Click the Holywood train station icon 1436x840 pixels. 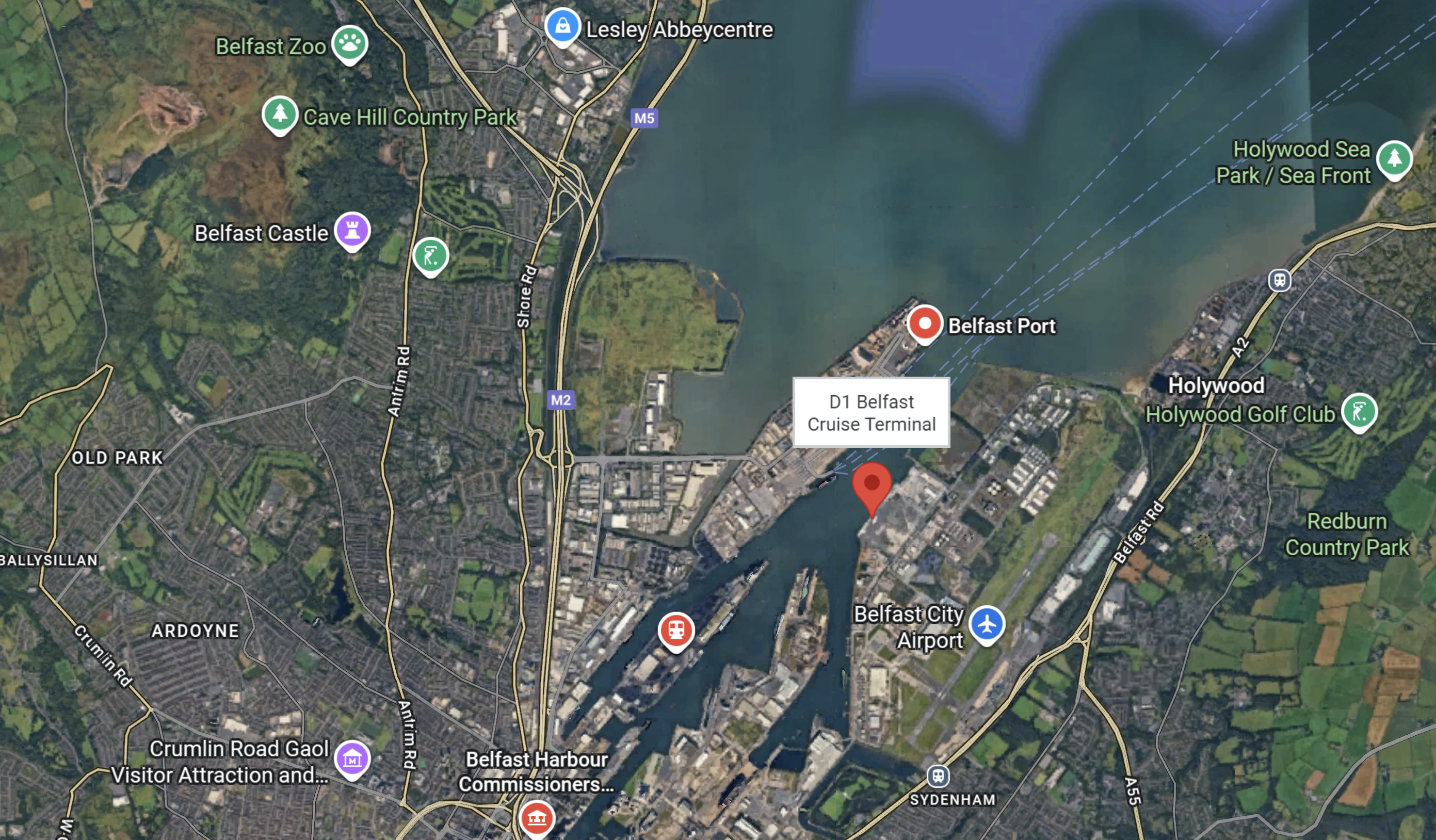[x=1280, y=280]
